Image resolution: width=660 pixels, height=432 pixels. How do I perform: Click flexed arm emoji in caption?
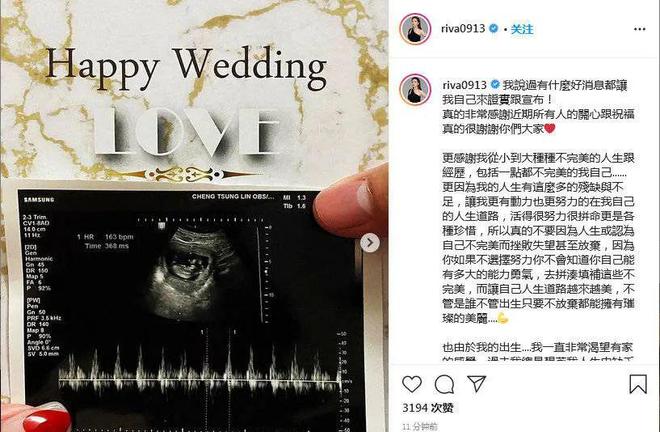502,318
